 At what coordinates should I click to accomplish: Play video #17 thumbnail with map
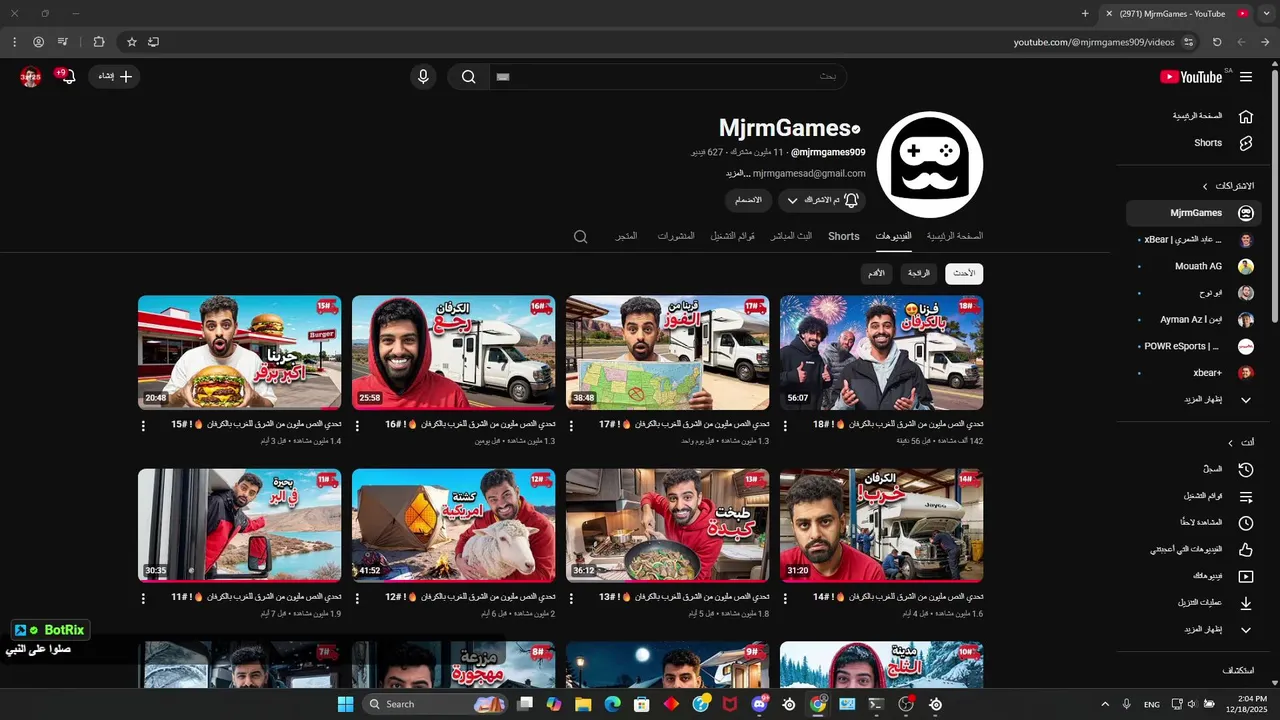click(667, 352)
